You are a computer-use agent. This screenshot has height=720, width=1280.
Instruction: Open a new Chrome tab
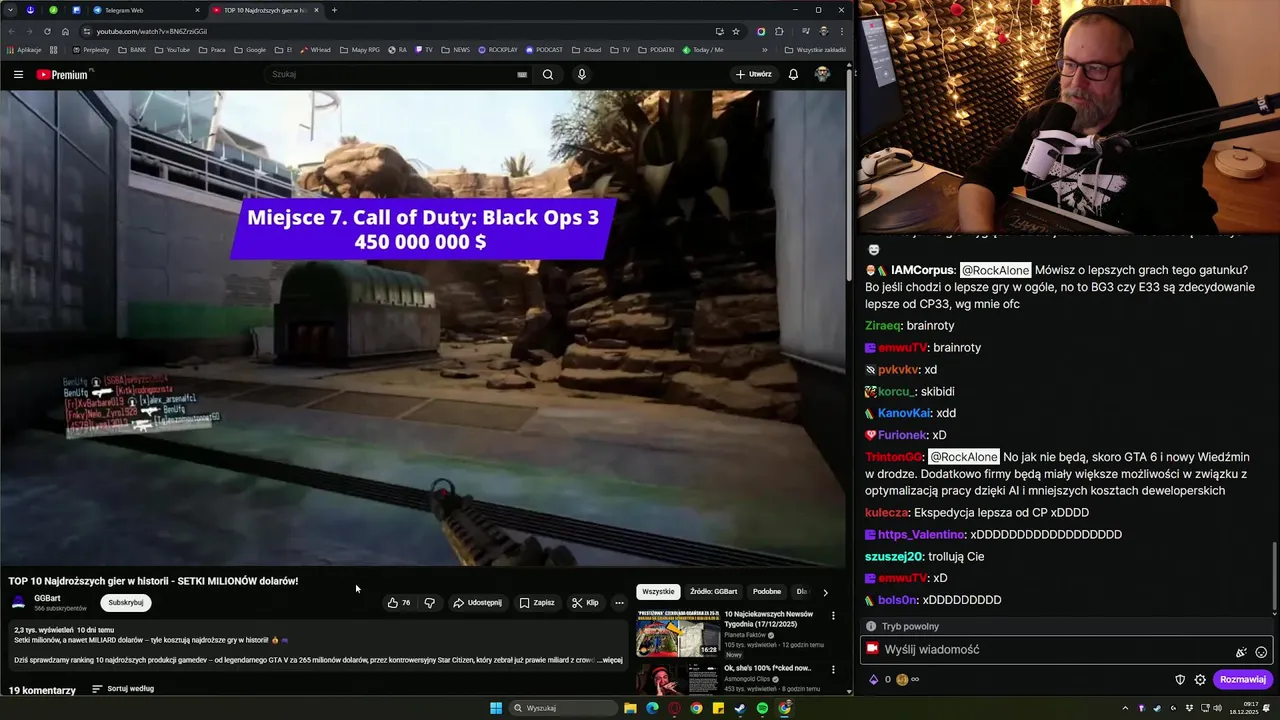334,10
